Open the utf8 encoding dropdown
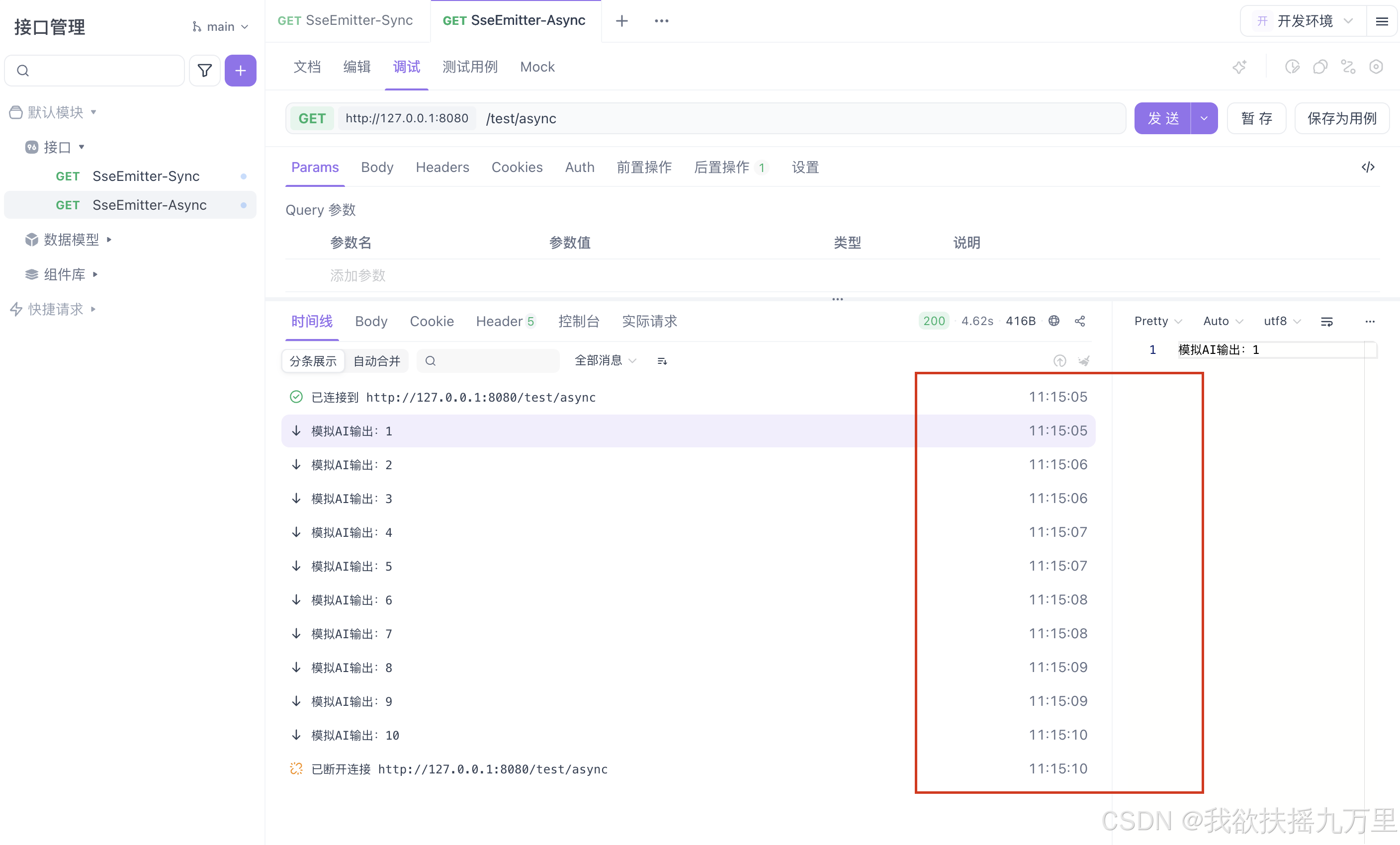The width and height of the screenshot is (1400, 845). click(x=1282, y=321)
